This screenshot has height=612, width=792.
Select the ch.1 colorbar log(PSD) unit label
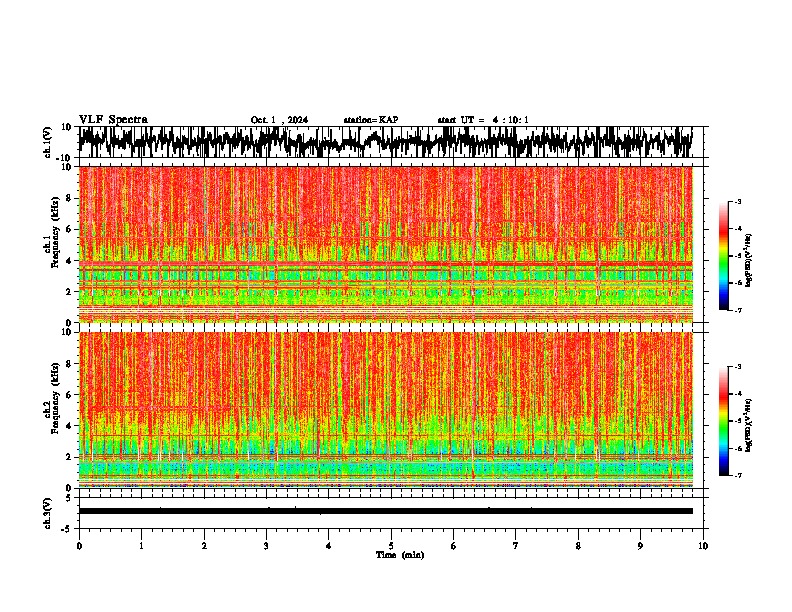(748, 261)
